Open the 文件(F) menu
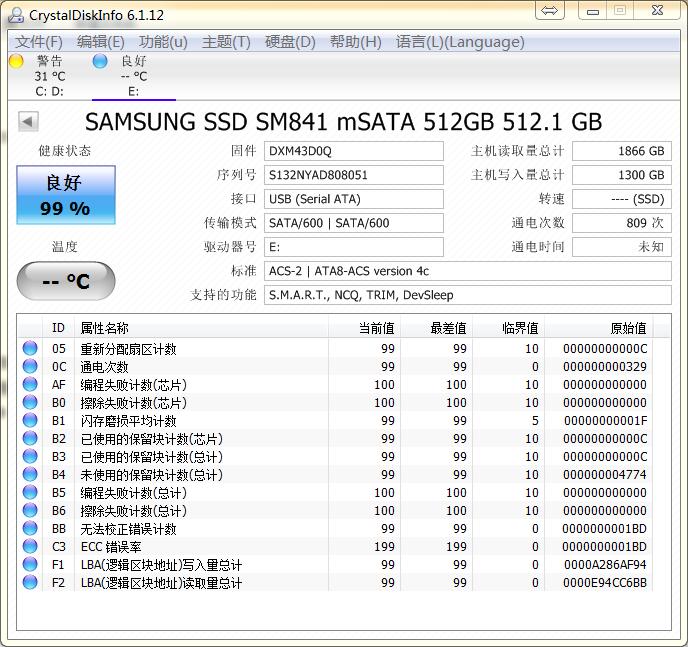688x647 pixels. click(x=39, y=42)
